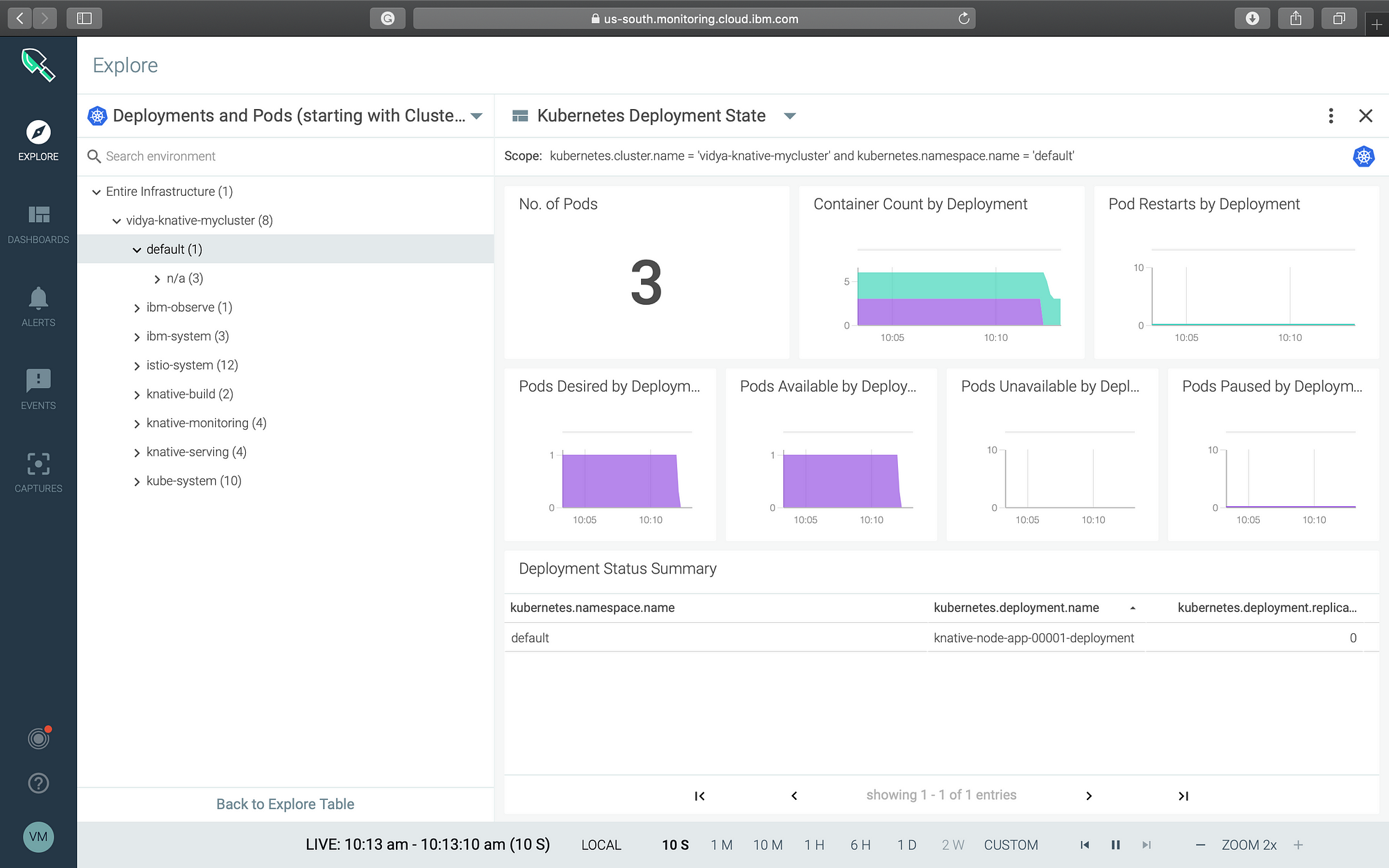1389x868 pixels.
Task: Open the Kubernetes Deployment State dropdown
Action: coord(790,116)
